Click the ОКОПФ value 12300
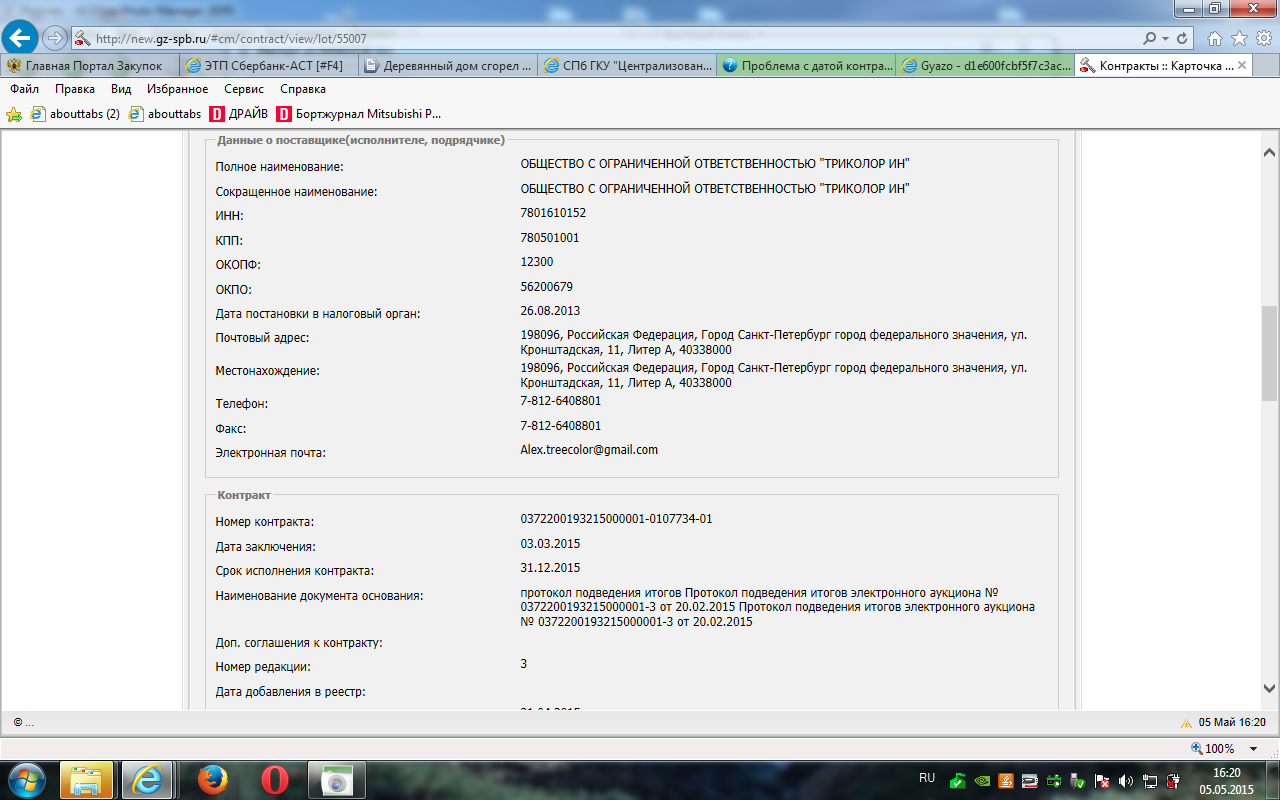 tap(537, 262)
